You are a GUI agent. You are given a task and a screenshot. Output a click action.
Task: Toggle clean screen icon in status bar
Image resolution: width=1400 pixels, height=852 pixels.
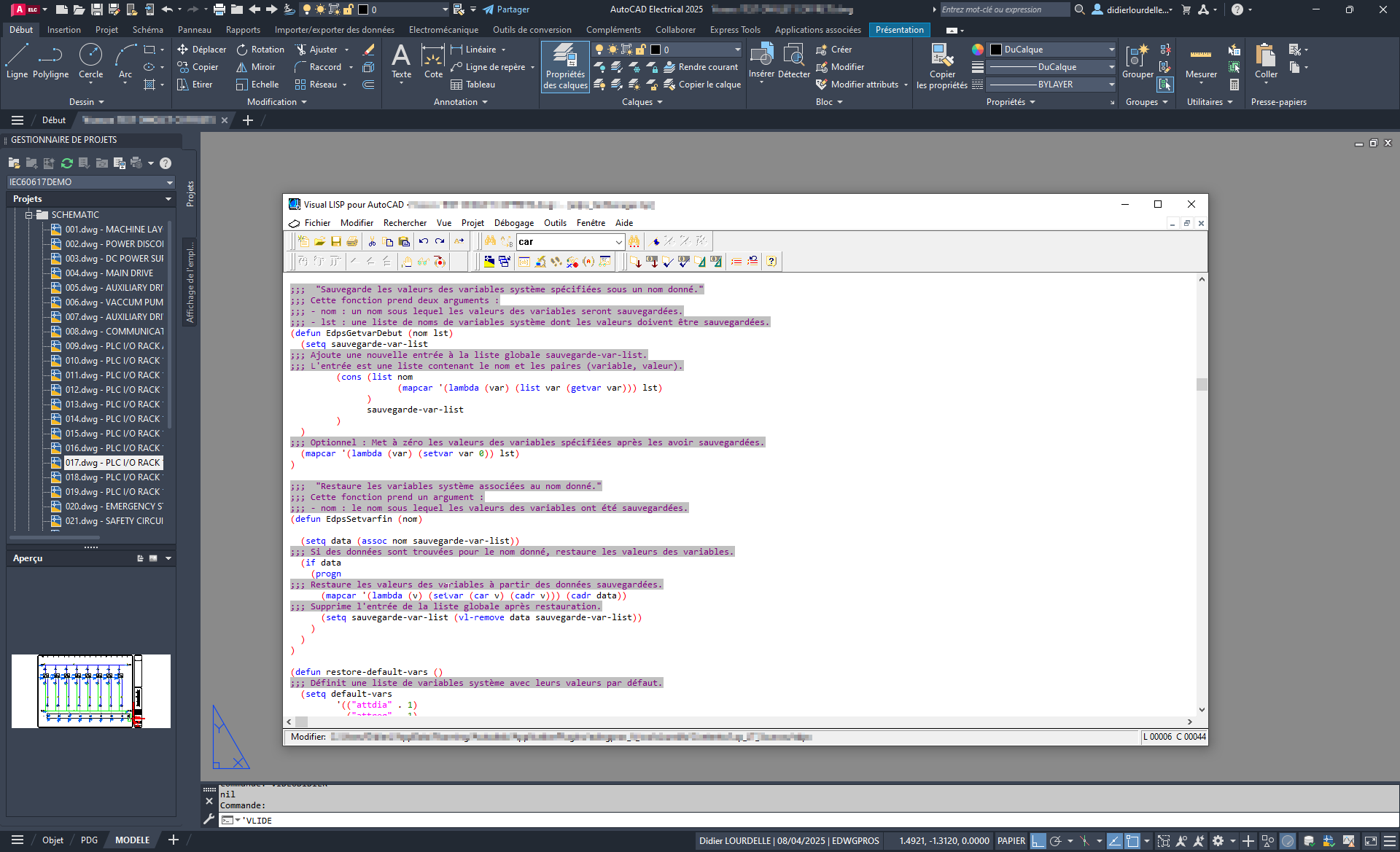pyautogui.click(x=1371, y=841)
